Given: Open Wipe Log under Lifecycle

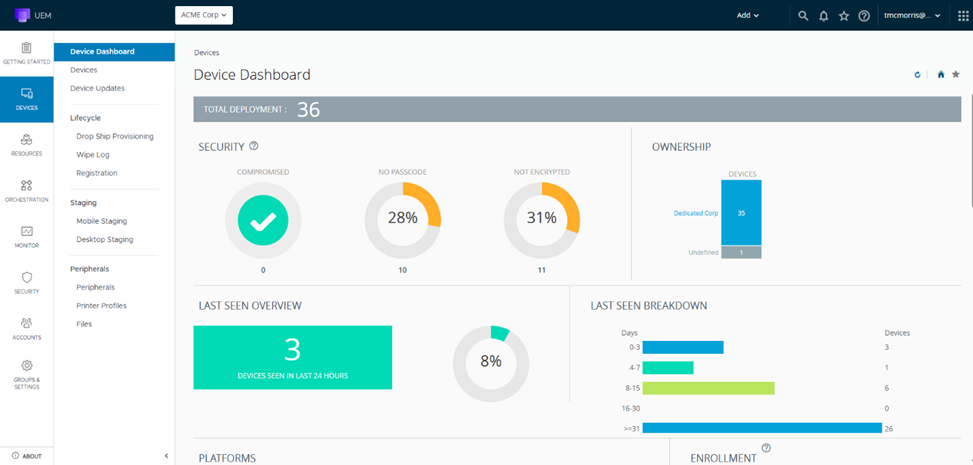Looking at the screenshot, I should 92,155.
